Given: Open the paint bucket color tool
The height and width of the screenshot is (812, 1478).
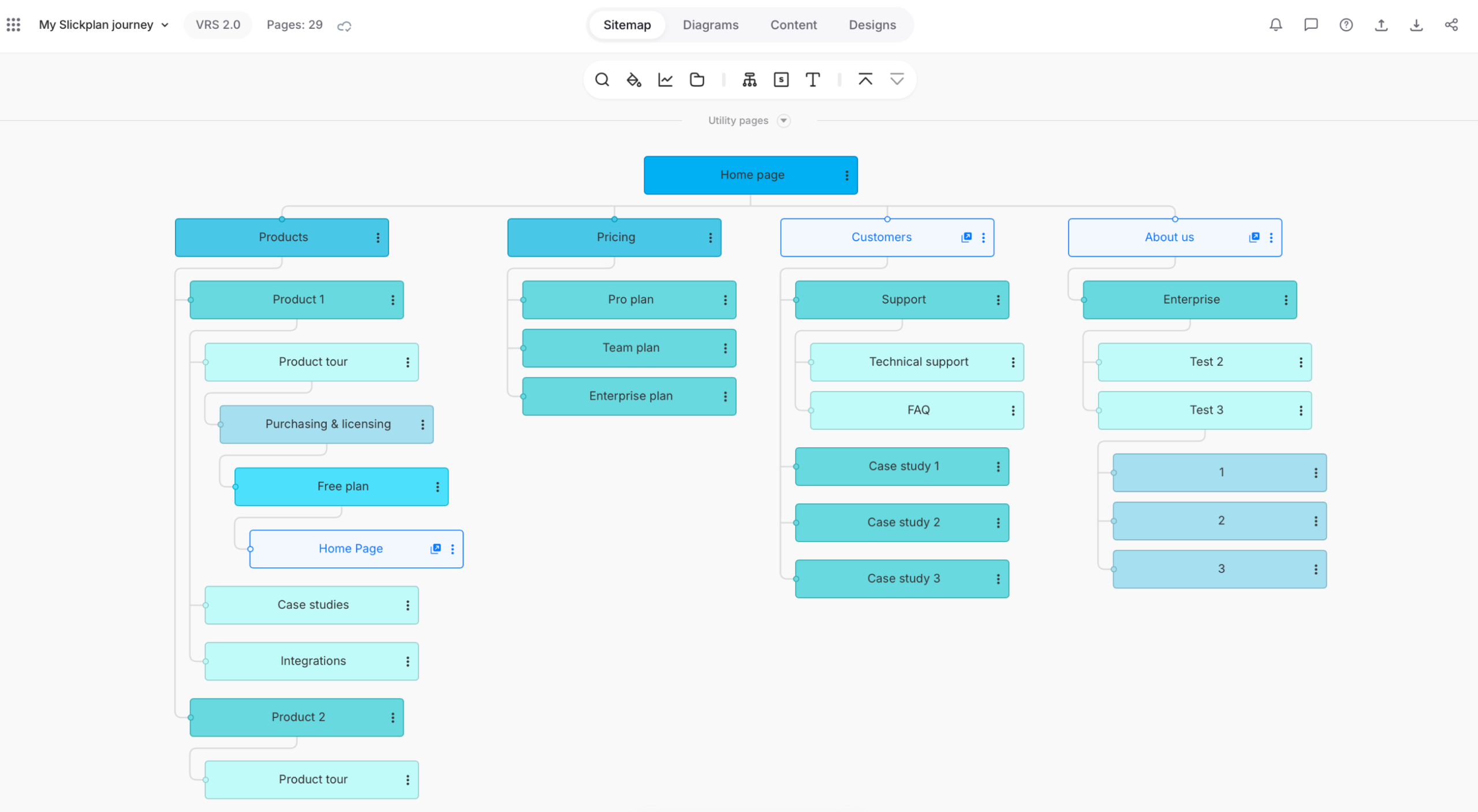Looking at the screenshot, I should point(634,80).
